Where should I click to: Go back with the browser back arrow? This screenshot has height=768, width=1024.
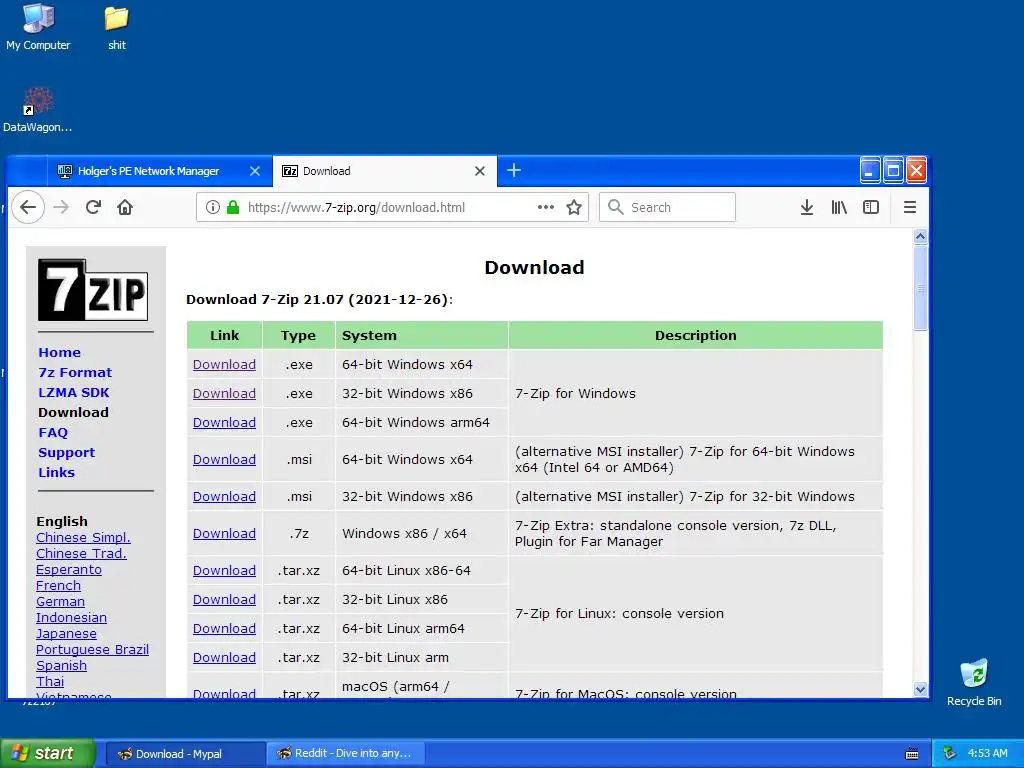[x=27, y=207]
